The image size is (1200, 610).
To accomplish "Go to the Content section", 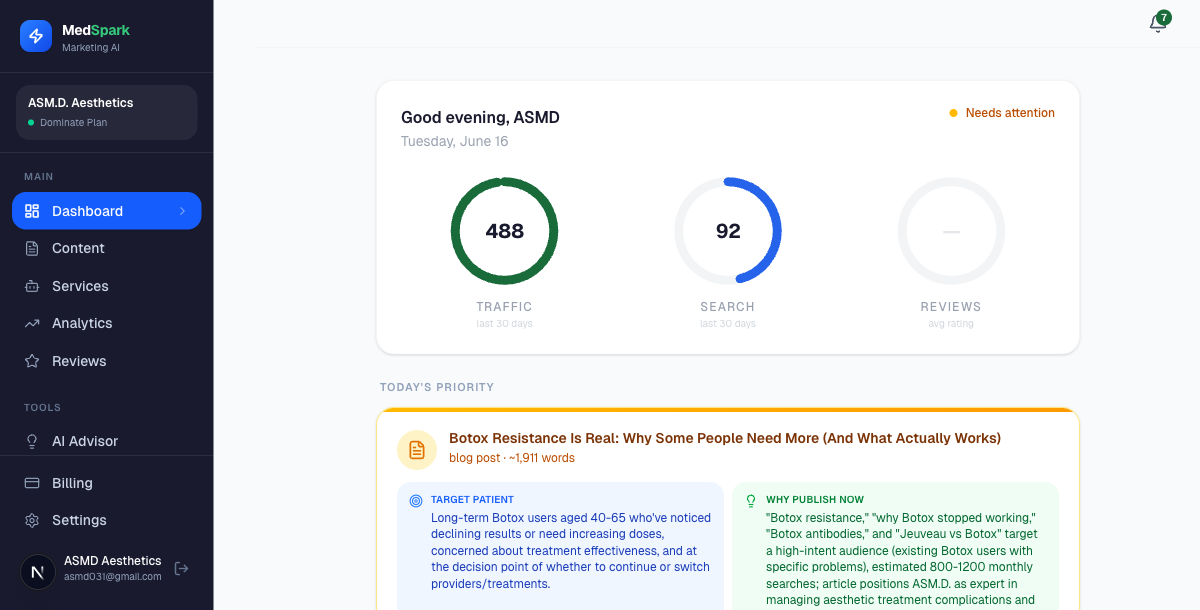I will click(x=106, y=248).
